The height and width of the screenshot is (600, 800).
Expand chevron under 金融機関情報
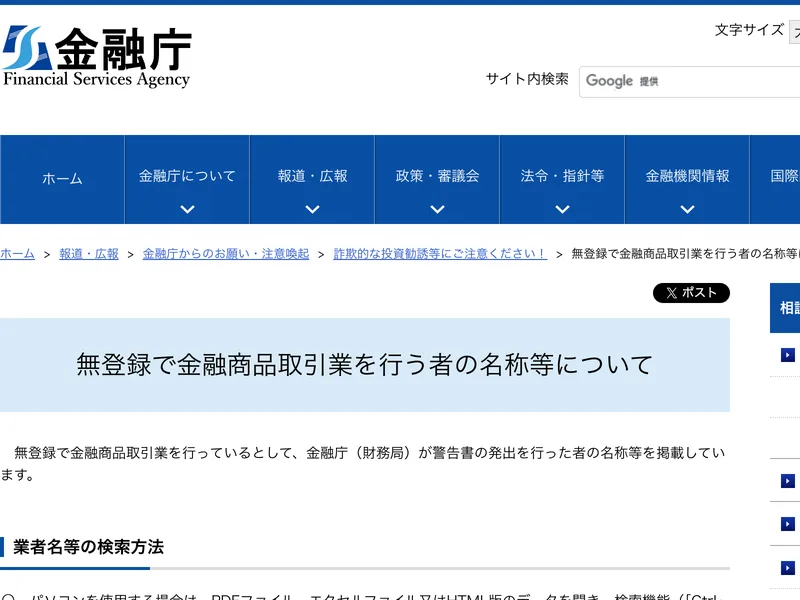click(687, 209)
